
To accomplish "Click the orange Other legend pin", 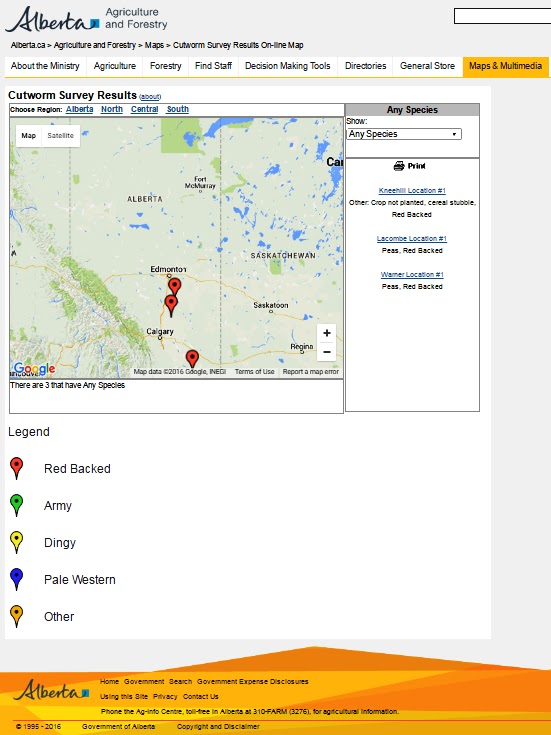I will click(x=16, y=616).
